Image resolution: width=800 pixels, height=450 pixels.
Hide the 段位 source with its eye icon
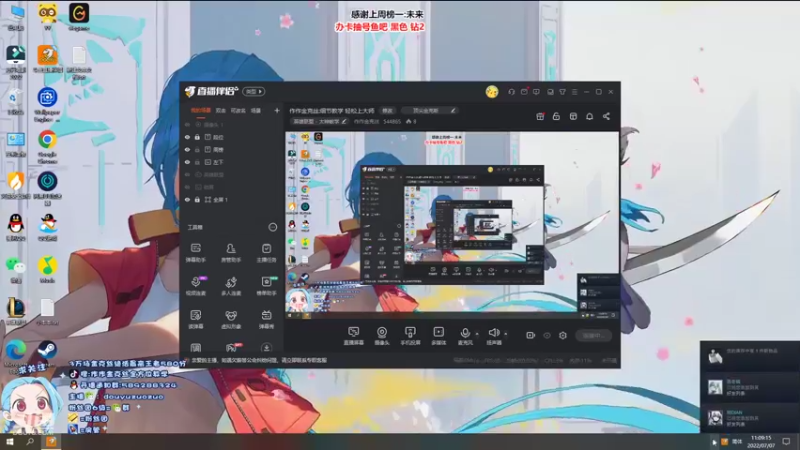tap(187, 137)
